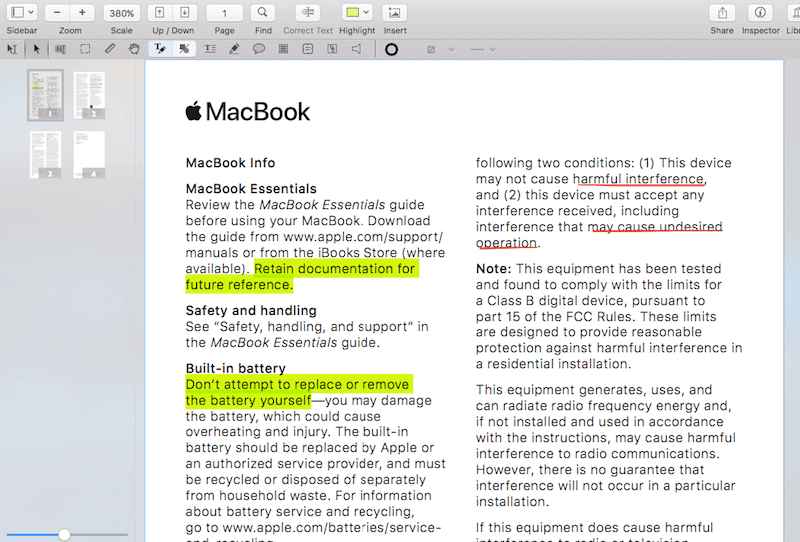The image size is (800, 542).
Task: Open Find with the magnifier button
Action: point(262,12)
